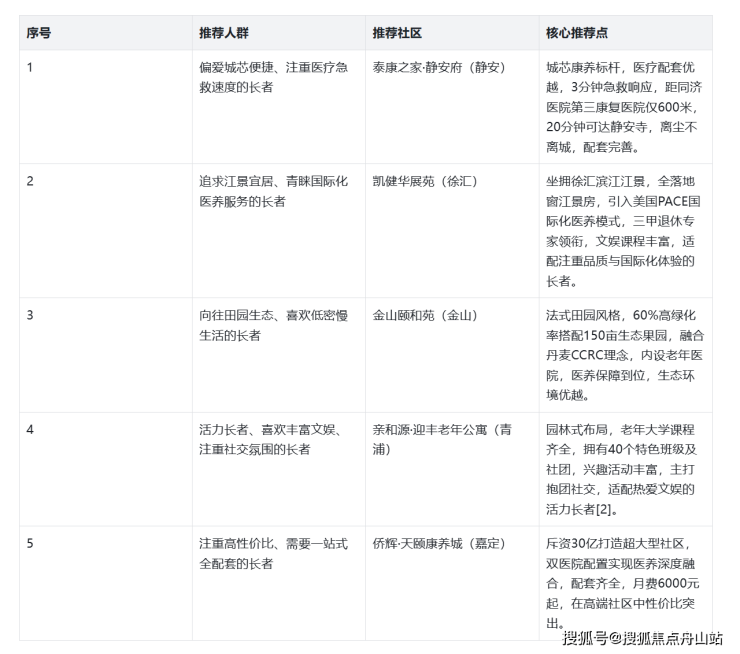Select the 注重高性价比 audience description cell
740x654 pixels.
pyautogui.click(x=270, y=554)
